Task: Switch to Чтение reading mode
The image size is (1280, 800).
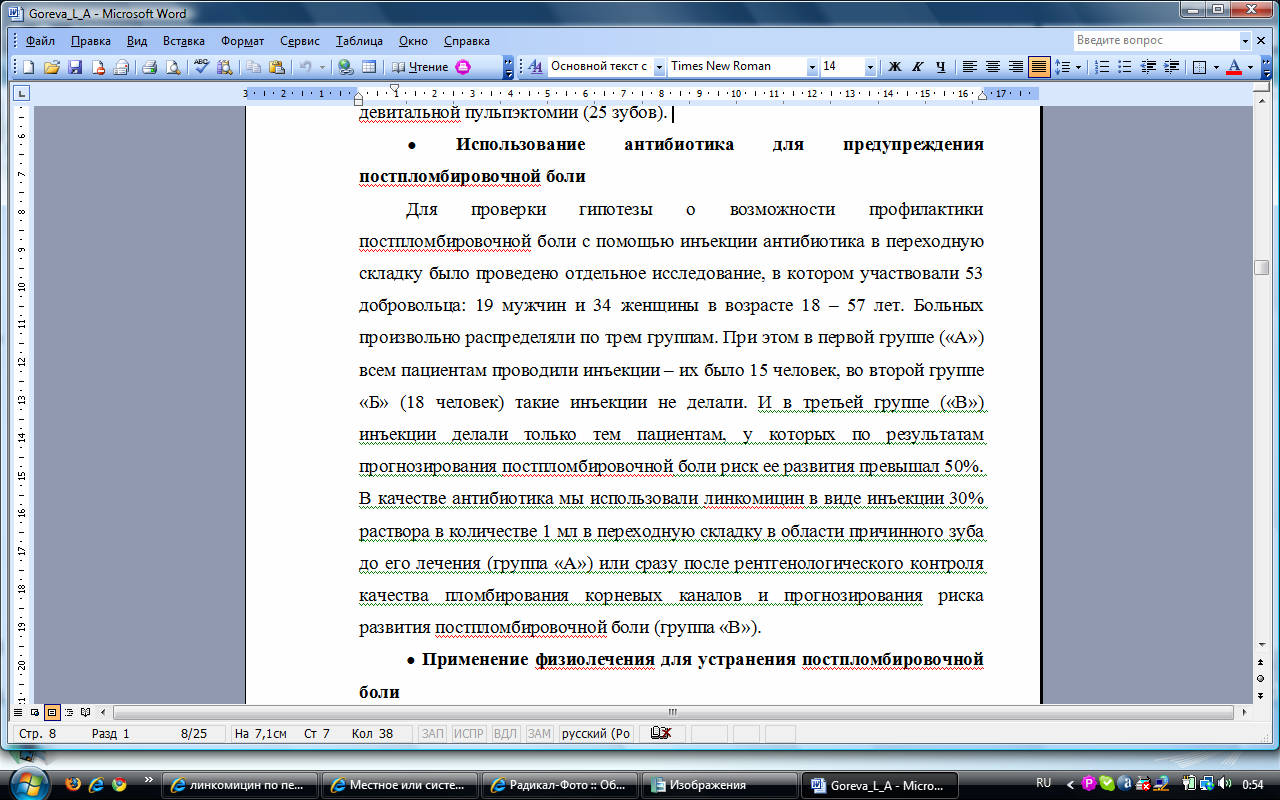Action: pos(420,67)
